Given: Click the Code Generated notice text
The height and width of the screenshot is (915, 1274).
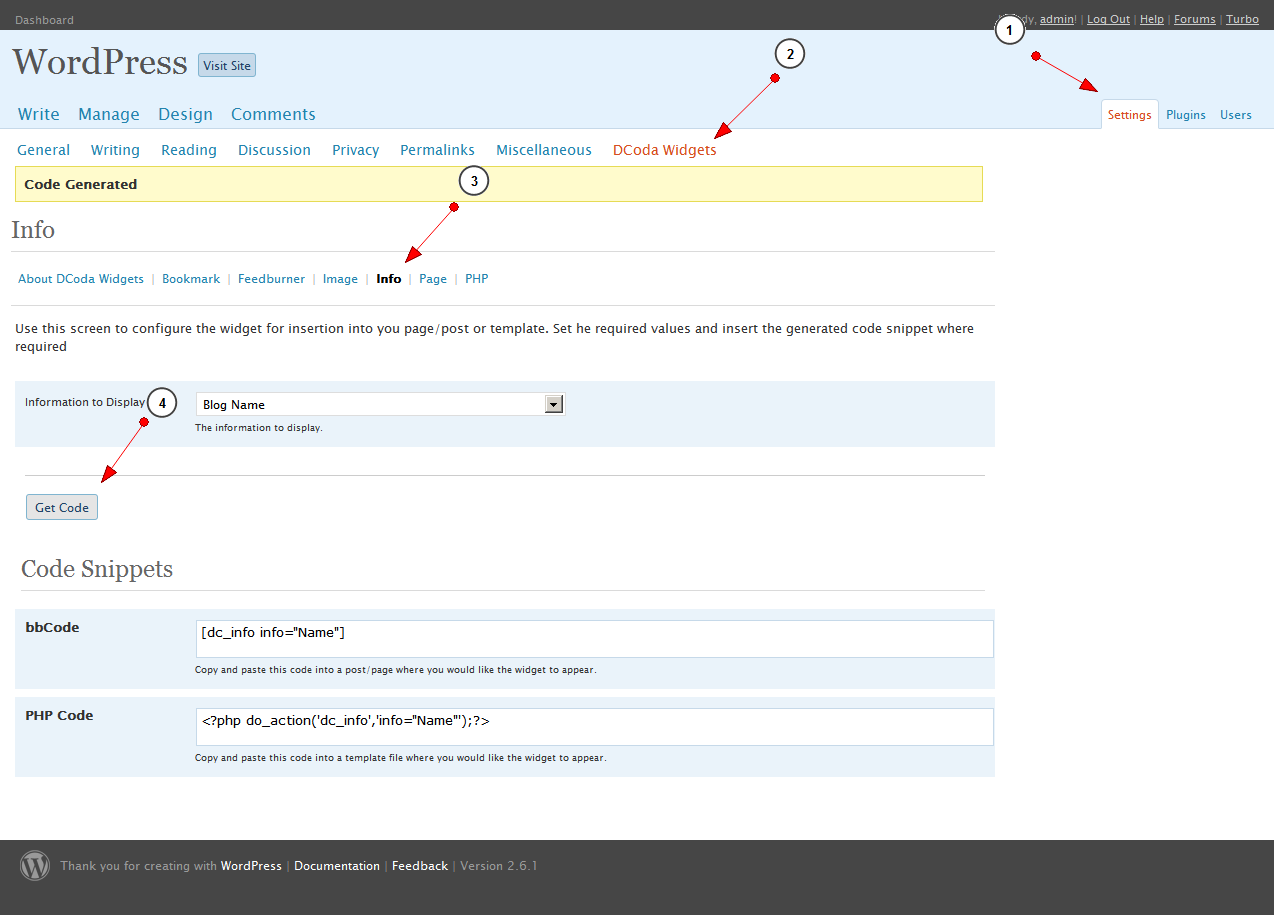Looking at the screenshot, I should pyautogui.click(x=81, y=184).
